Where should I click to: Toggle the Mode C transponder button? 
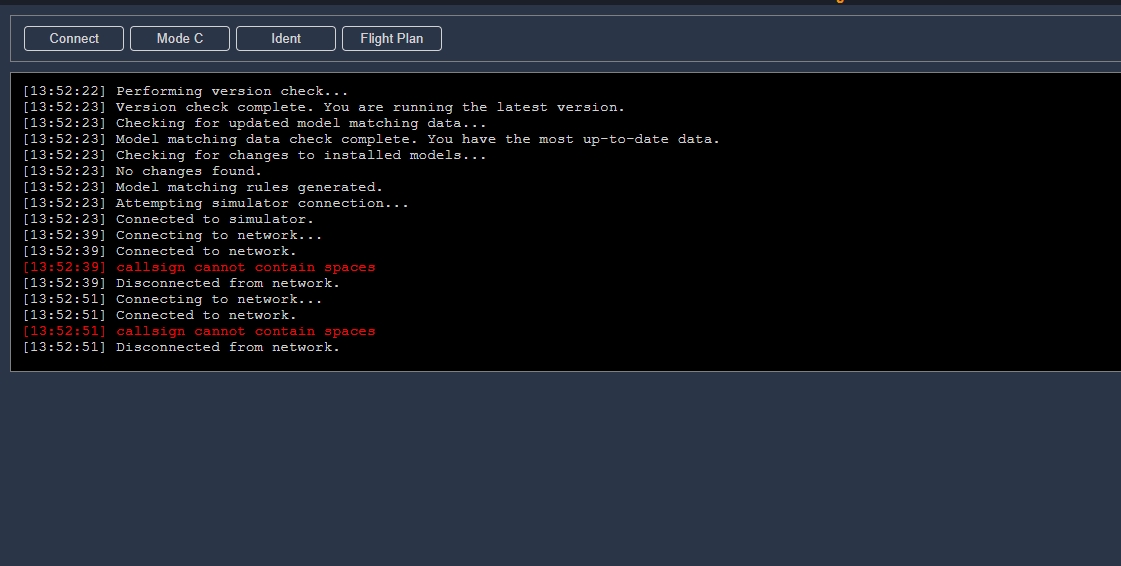pos(180,39)
